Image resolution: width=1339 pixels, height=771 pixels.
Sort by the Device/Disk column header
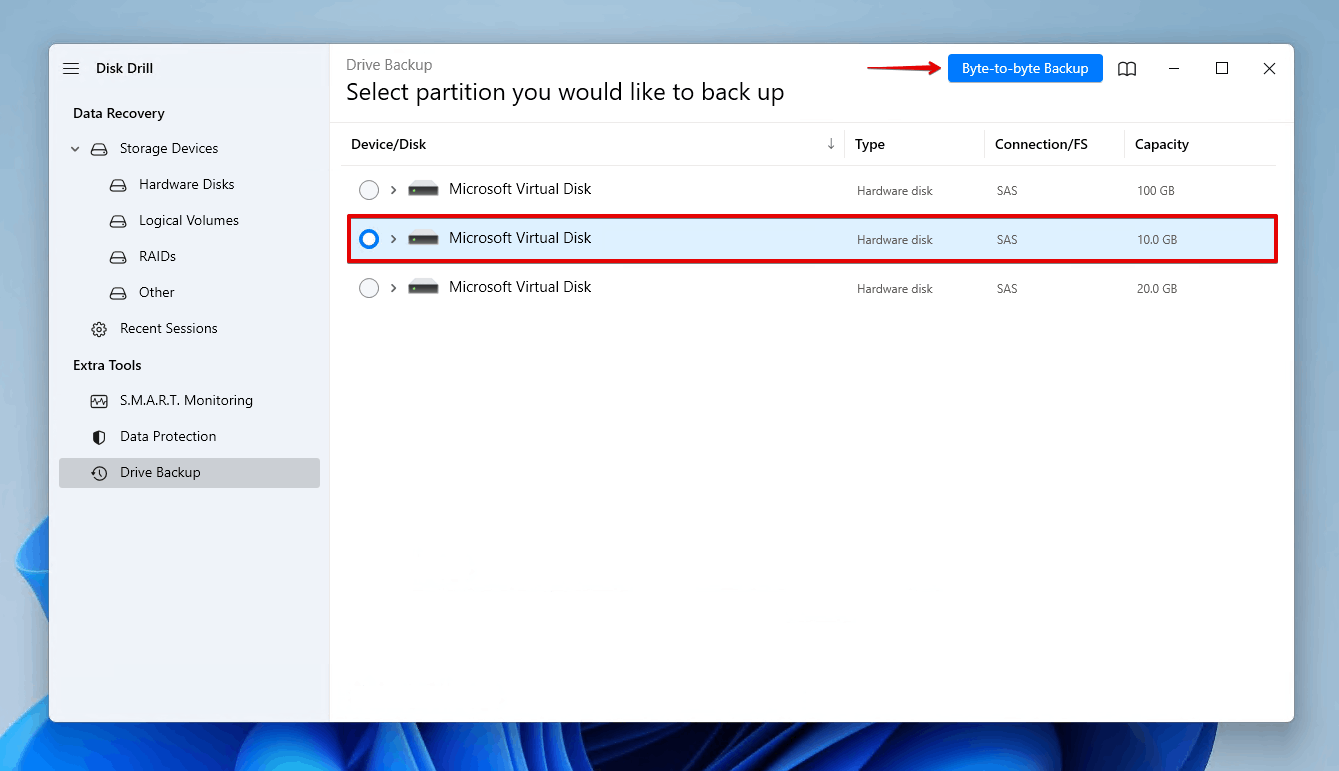[x=389, y=144]
